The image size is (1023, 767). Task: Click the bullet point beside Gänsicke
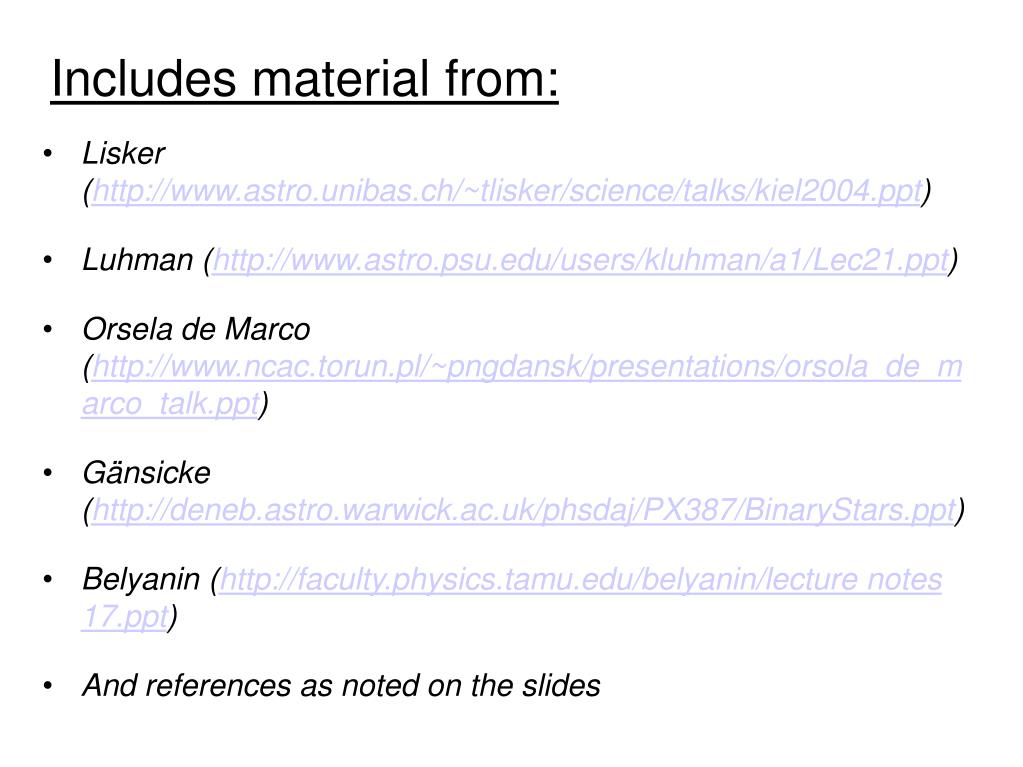coord(48,474)
